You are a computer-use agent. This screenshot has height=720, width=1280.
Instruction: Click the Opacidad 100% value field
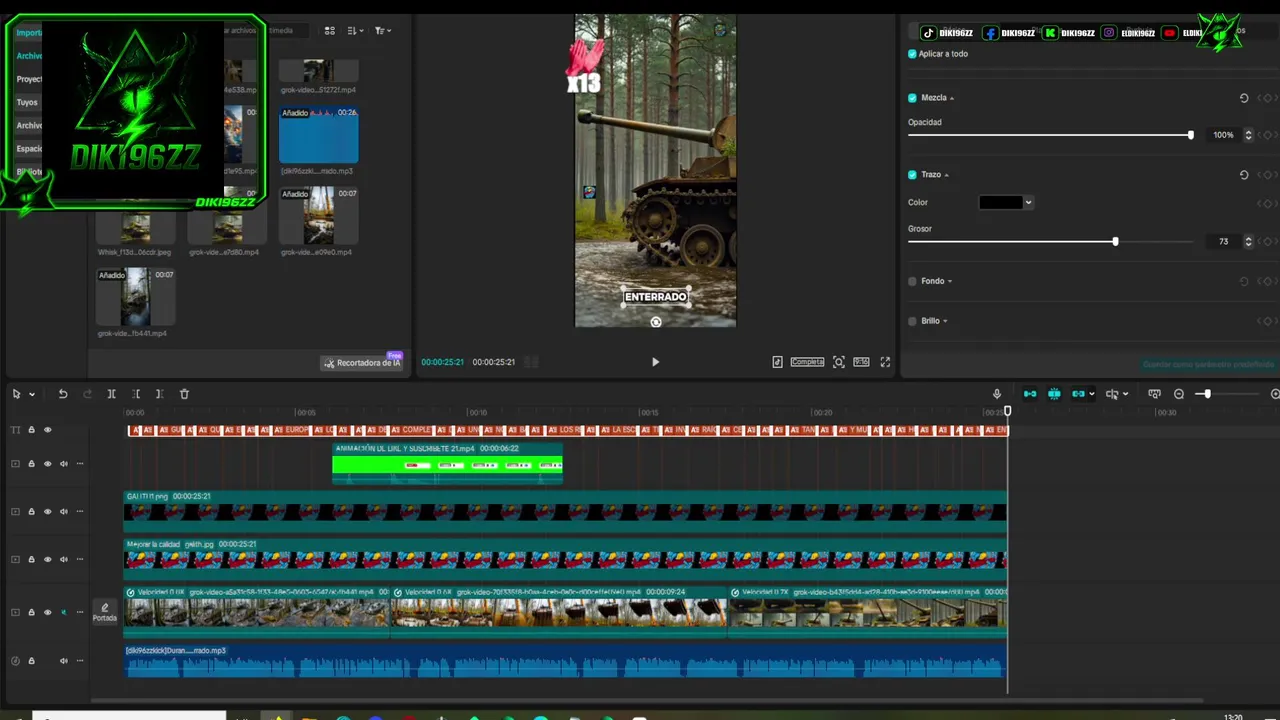(1222, 135)
